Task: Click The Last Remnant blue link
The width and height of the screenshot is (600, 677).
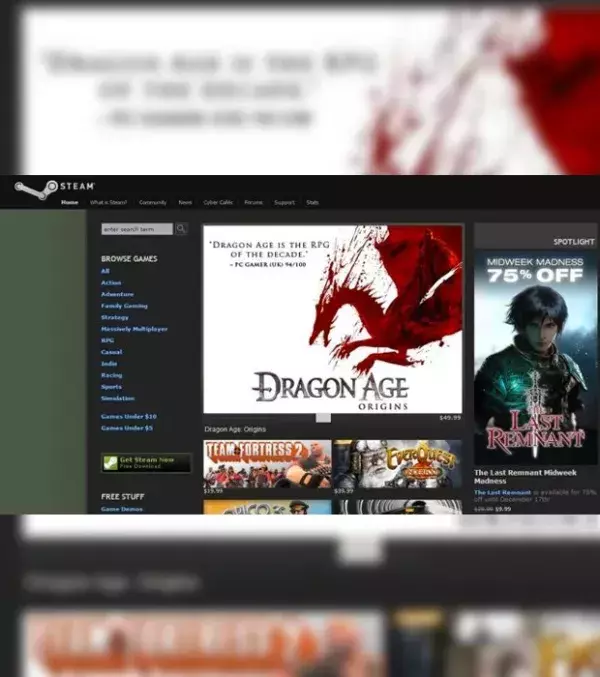Action: click(502, 492)
